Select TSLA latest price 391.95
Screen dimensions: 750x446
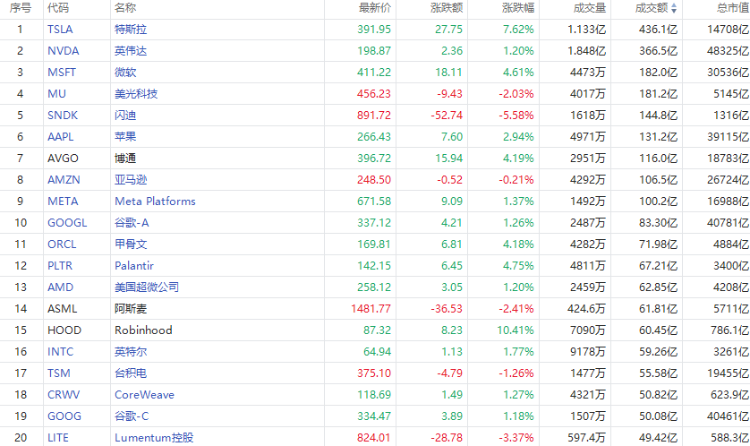point(374,29)
